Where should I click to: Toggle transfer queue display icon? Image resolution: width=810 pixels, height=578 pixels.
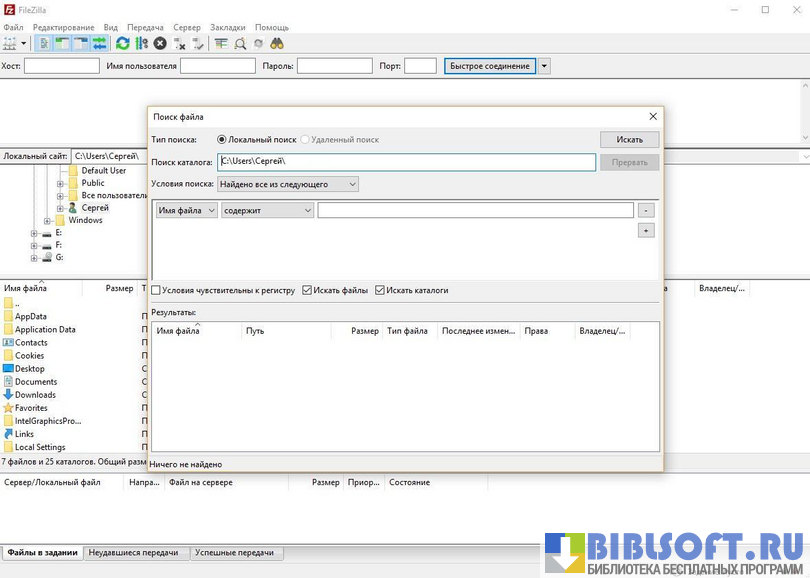(x=100, y=44)
